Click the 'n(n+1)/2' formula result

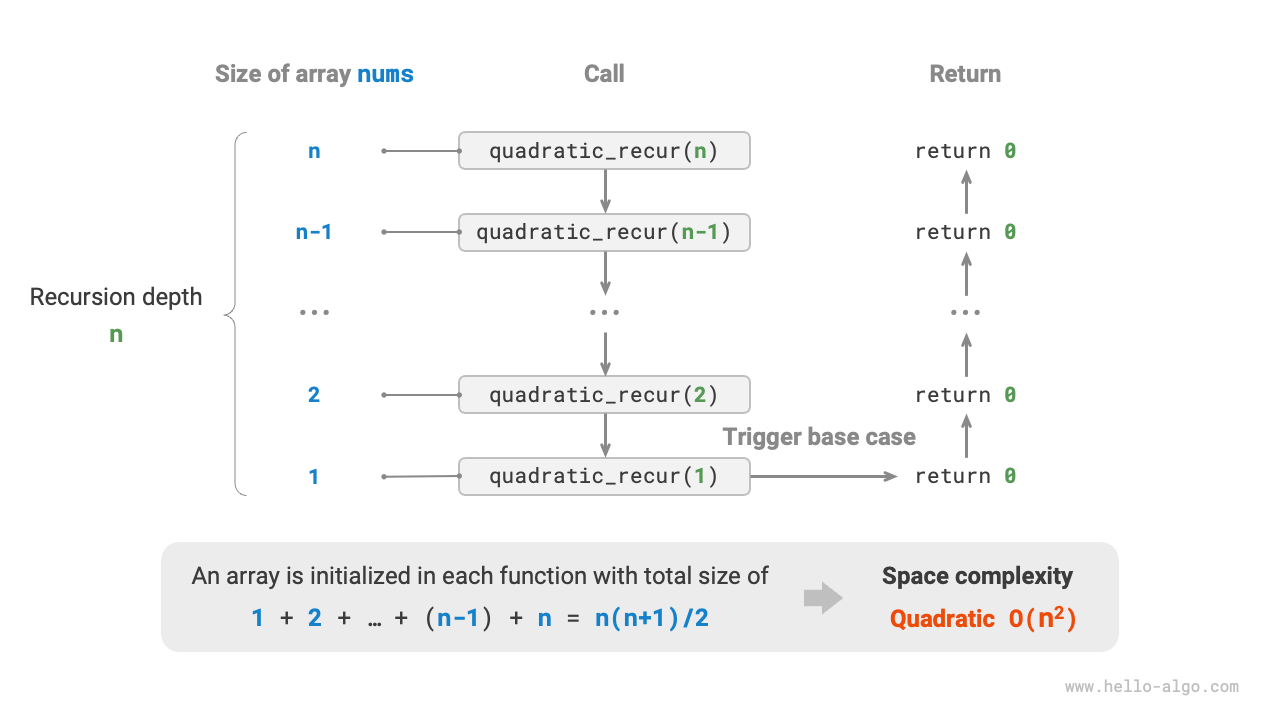pyautogui.click(x=652, y=618)
